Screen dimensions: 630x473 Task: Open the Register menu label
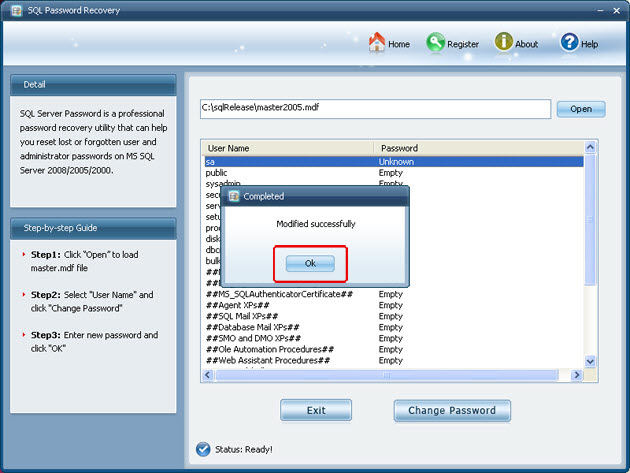coord(463,44)
